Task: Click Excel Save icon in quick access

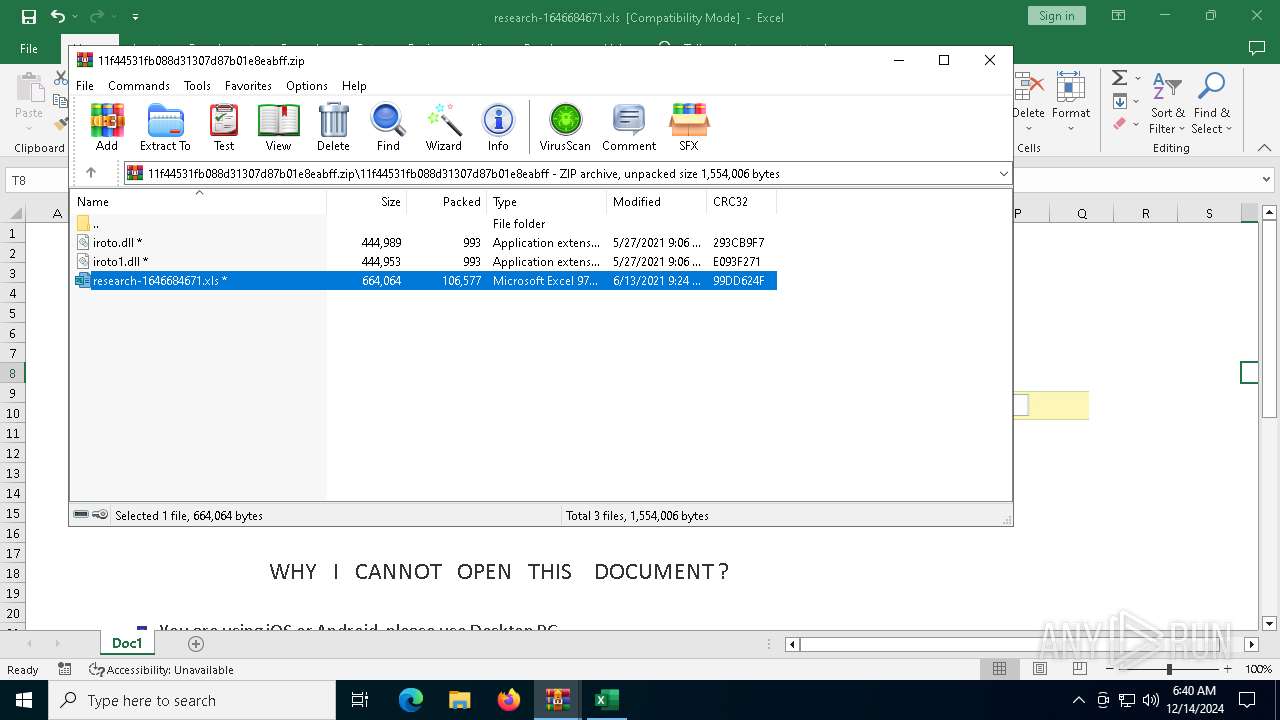Action: click(28, 17)
